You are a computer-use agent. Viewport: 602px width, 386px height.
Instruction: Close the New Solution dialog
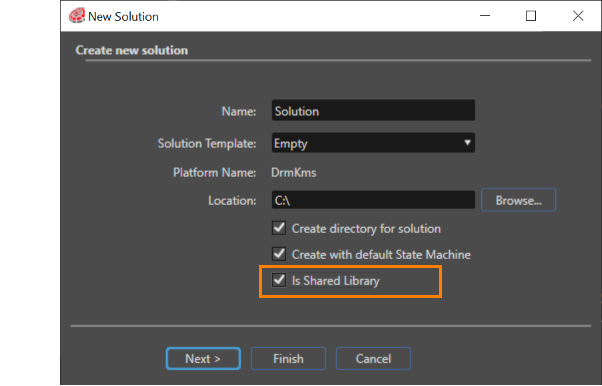(578, 16)
